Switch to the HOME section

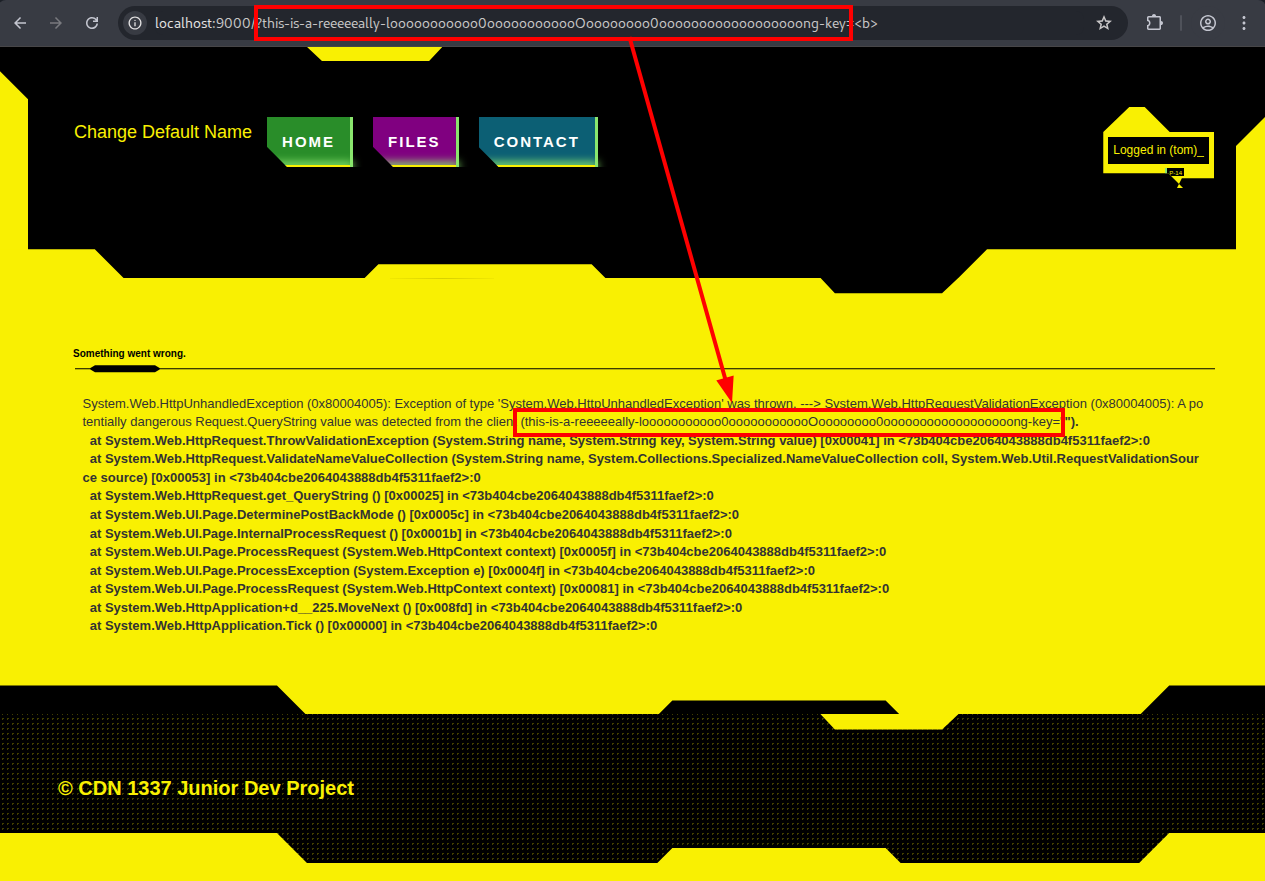[x=309, y=141]
